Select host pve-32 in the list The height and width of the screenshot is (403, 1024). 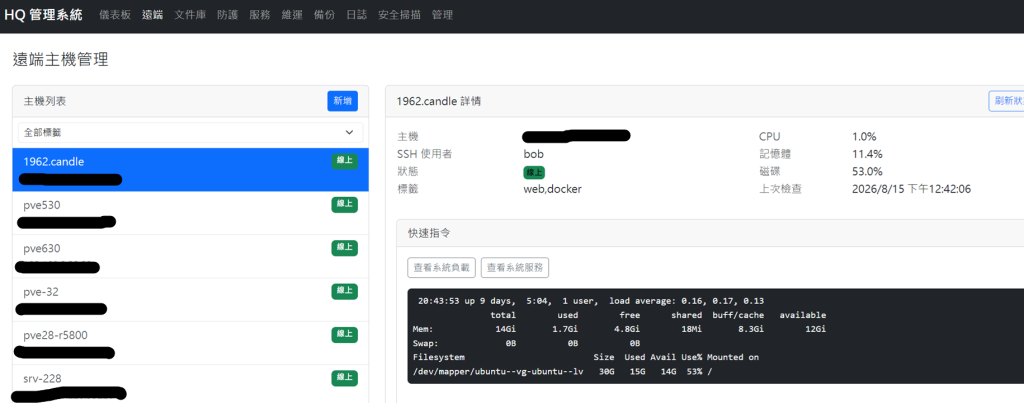pyautogui.click(x=190, y=300)
